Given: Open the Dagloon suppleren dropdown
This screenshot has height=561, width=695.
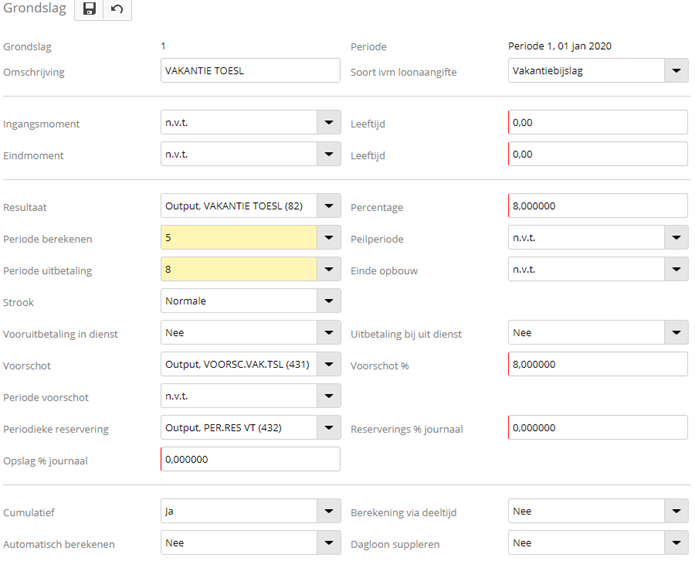Looking at the screenshot, I should coord(677,543).
